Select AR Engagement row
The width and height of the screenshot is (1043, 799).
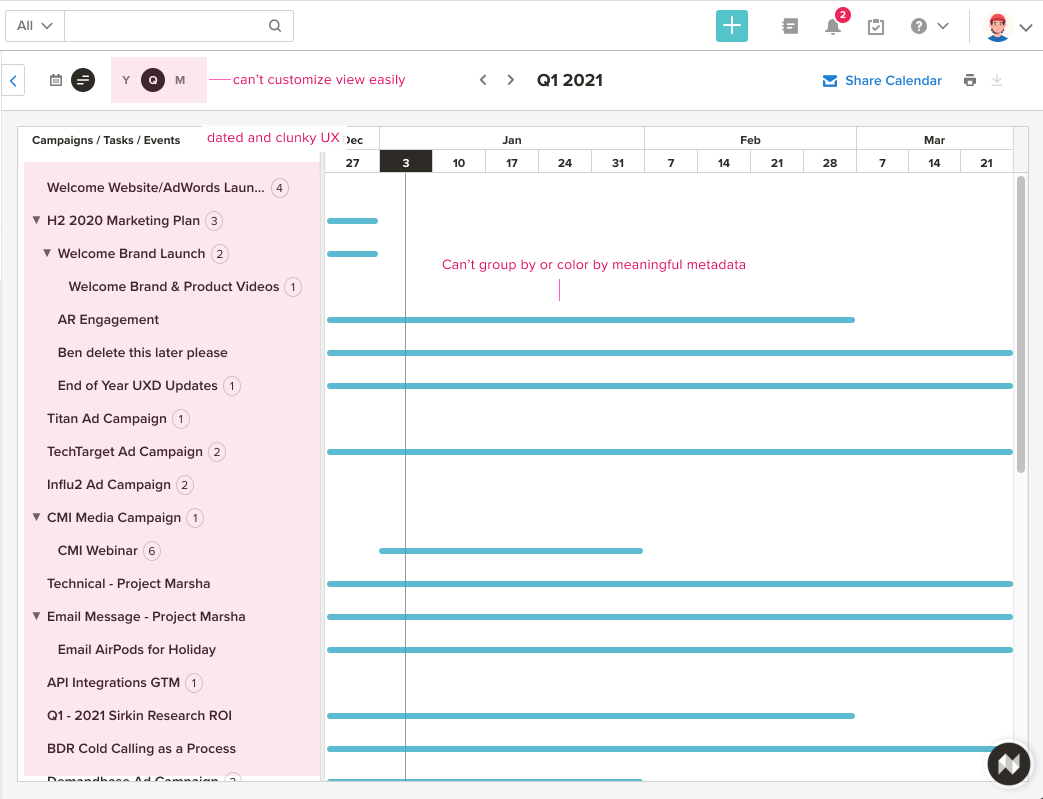point(108,319)
